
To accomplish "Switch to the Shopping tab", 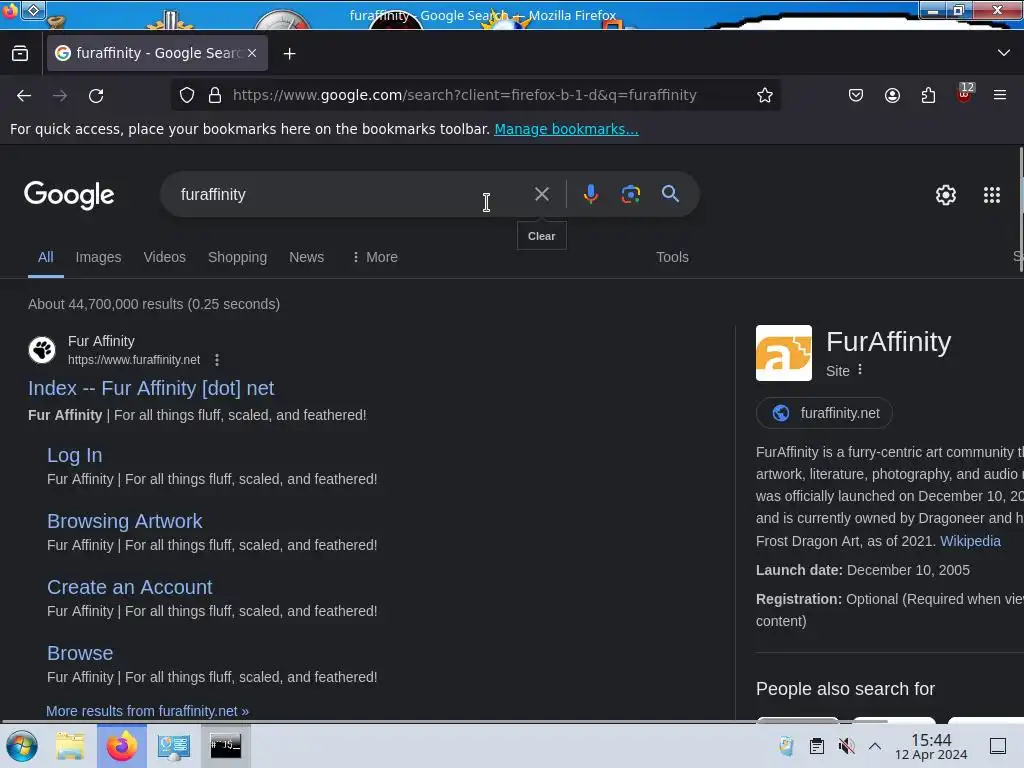I will point(237,257).
